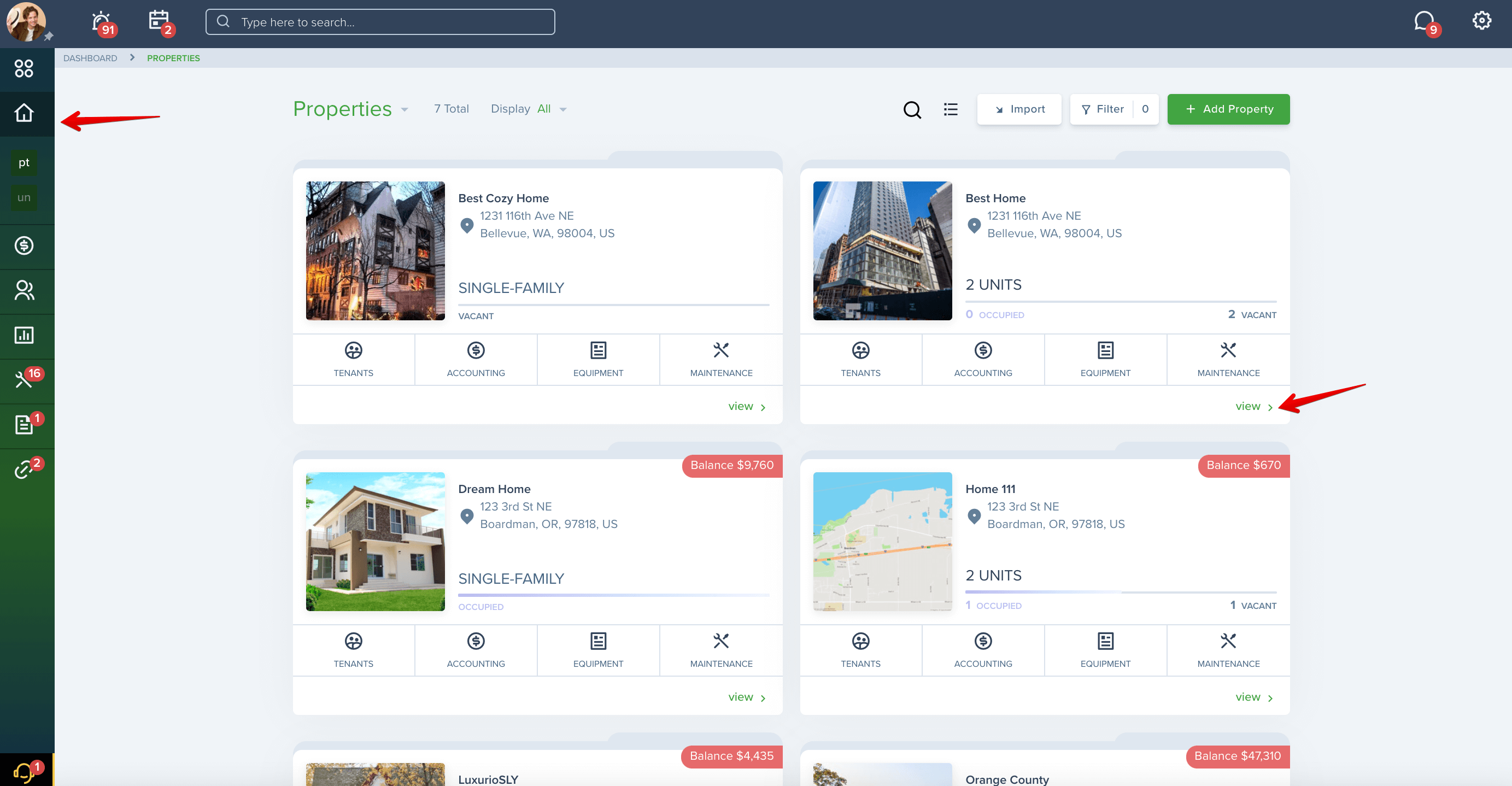Open the Filter button

tap(1114, 109)
